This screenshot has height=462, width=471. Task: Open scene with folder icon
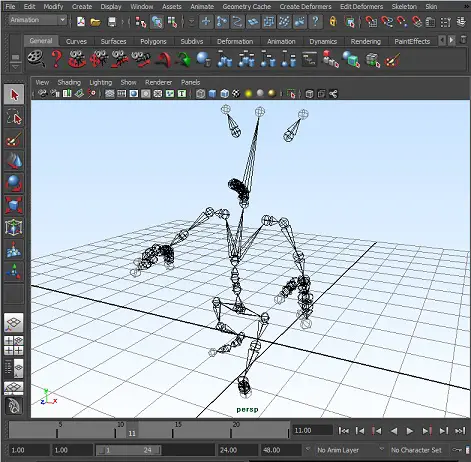[95, 22]
